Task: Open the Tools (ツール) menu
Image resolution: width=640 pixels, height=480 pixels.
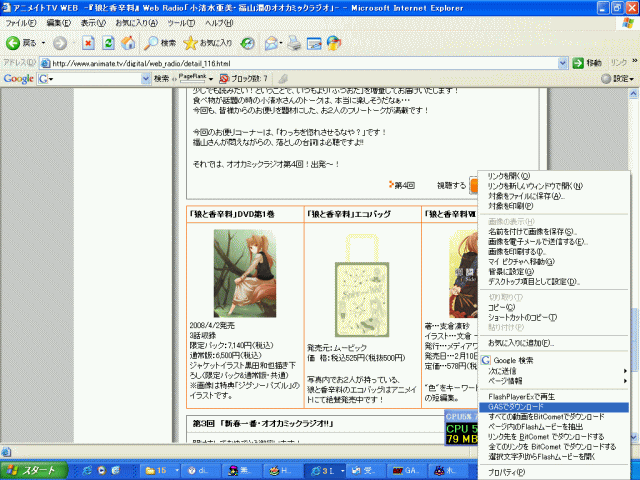Action: 181,23
